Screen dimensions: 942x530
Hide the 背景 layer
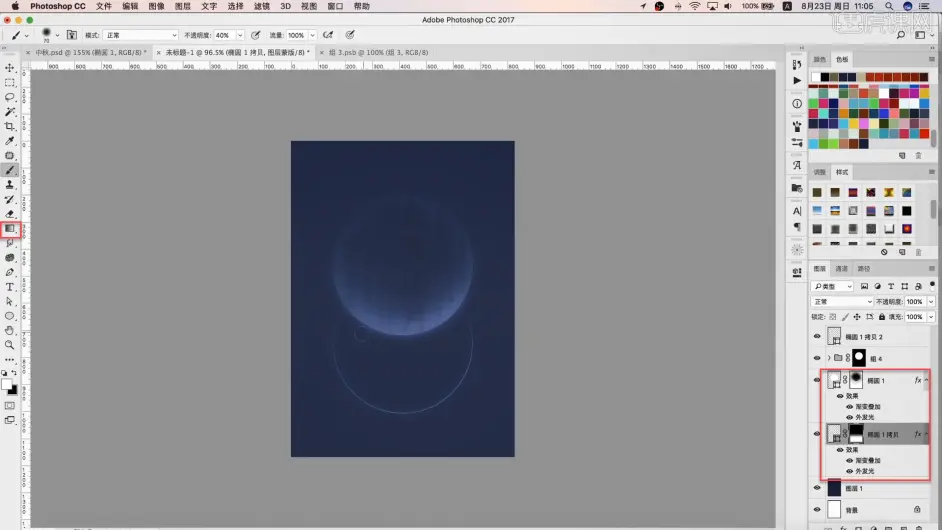click(816, 510)
